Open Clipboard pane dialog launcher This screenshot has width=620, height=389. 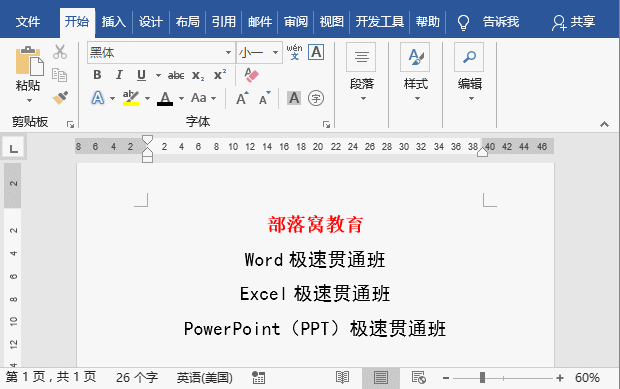[70, 125]
